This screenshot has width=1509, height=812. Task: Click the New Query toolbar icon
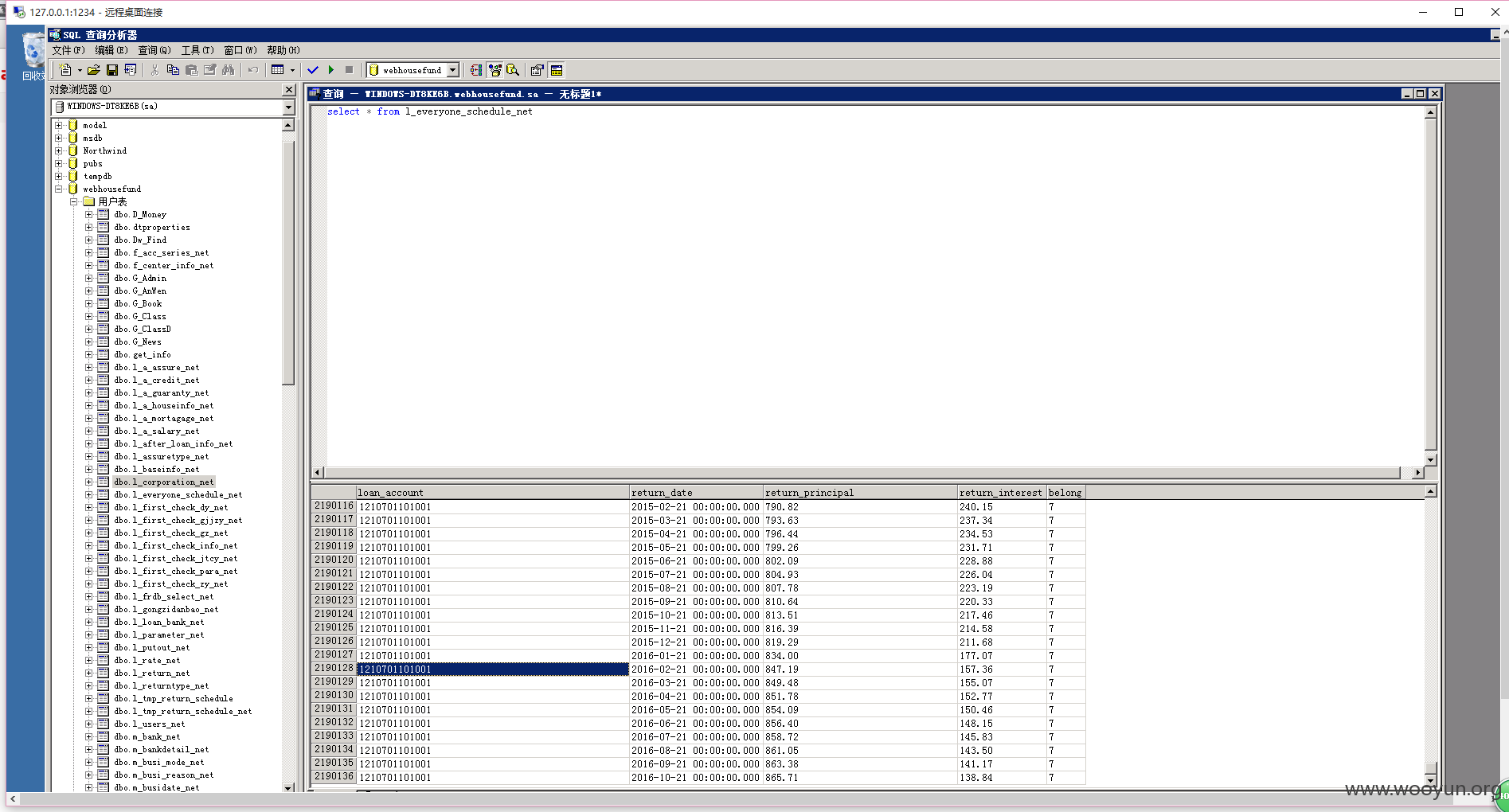click(x=65, y=70)
